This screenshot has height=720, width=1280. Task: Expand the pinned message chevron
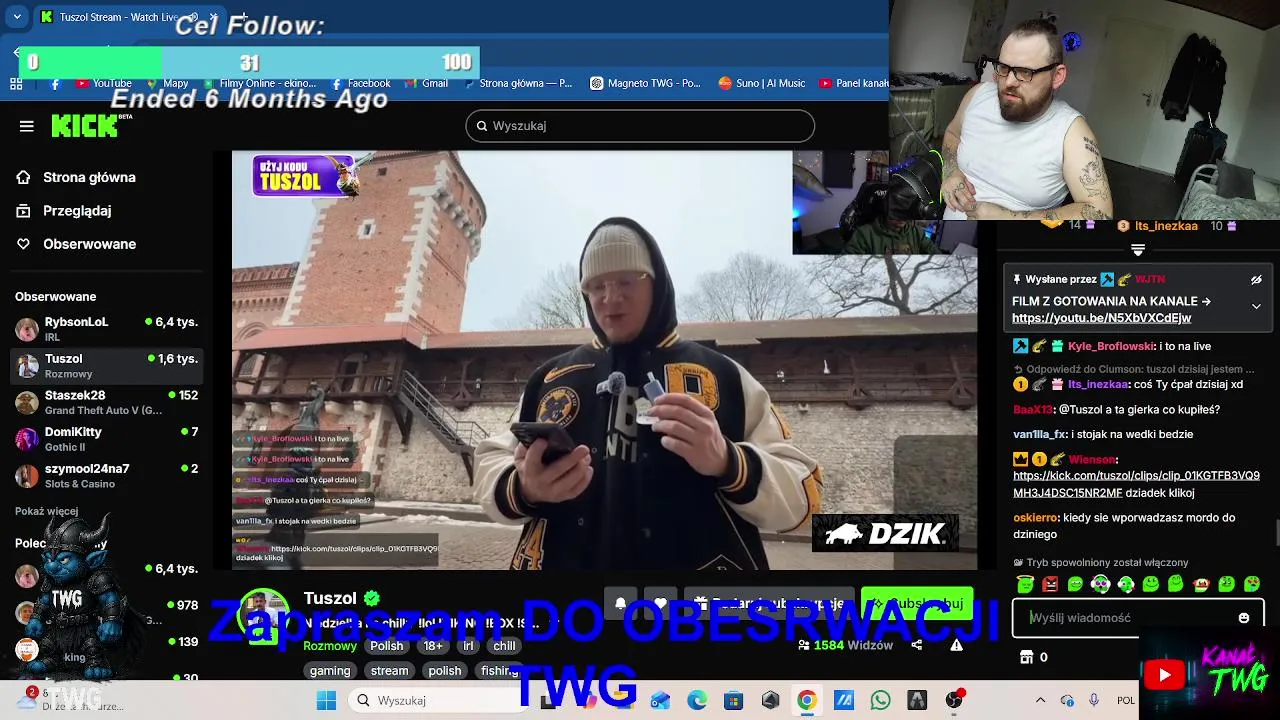tap(1256, 307)
